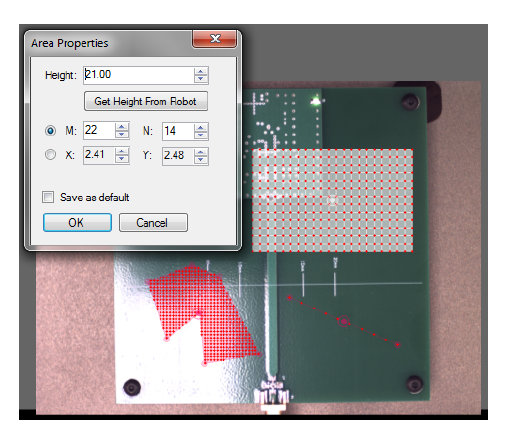This screenshot has height=427, width=508.
Task: Increase N value with up arrow
Action: [x=201, y=127]
